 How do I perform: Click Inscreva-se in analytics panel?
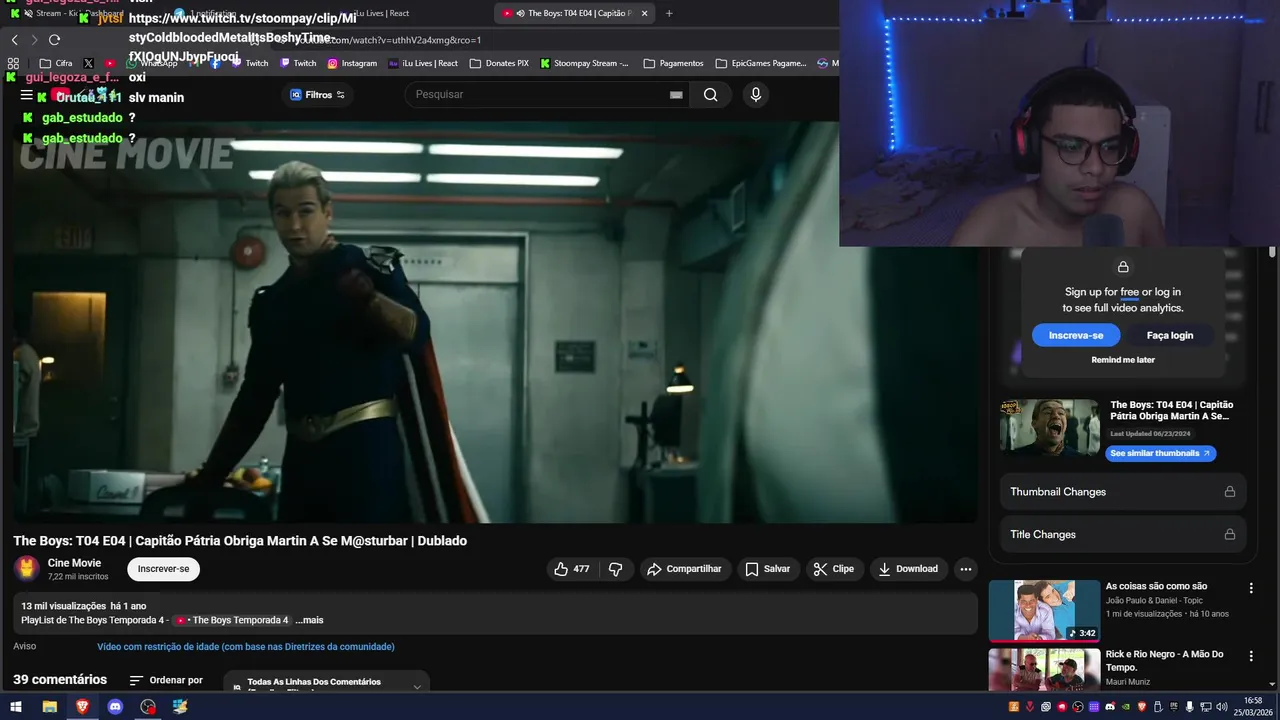[1076, 336]
